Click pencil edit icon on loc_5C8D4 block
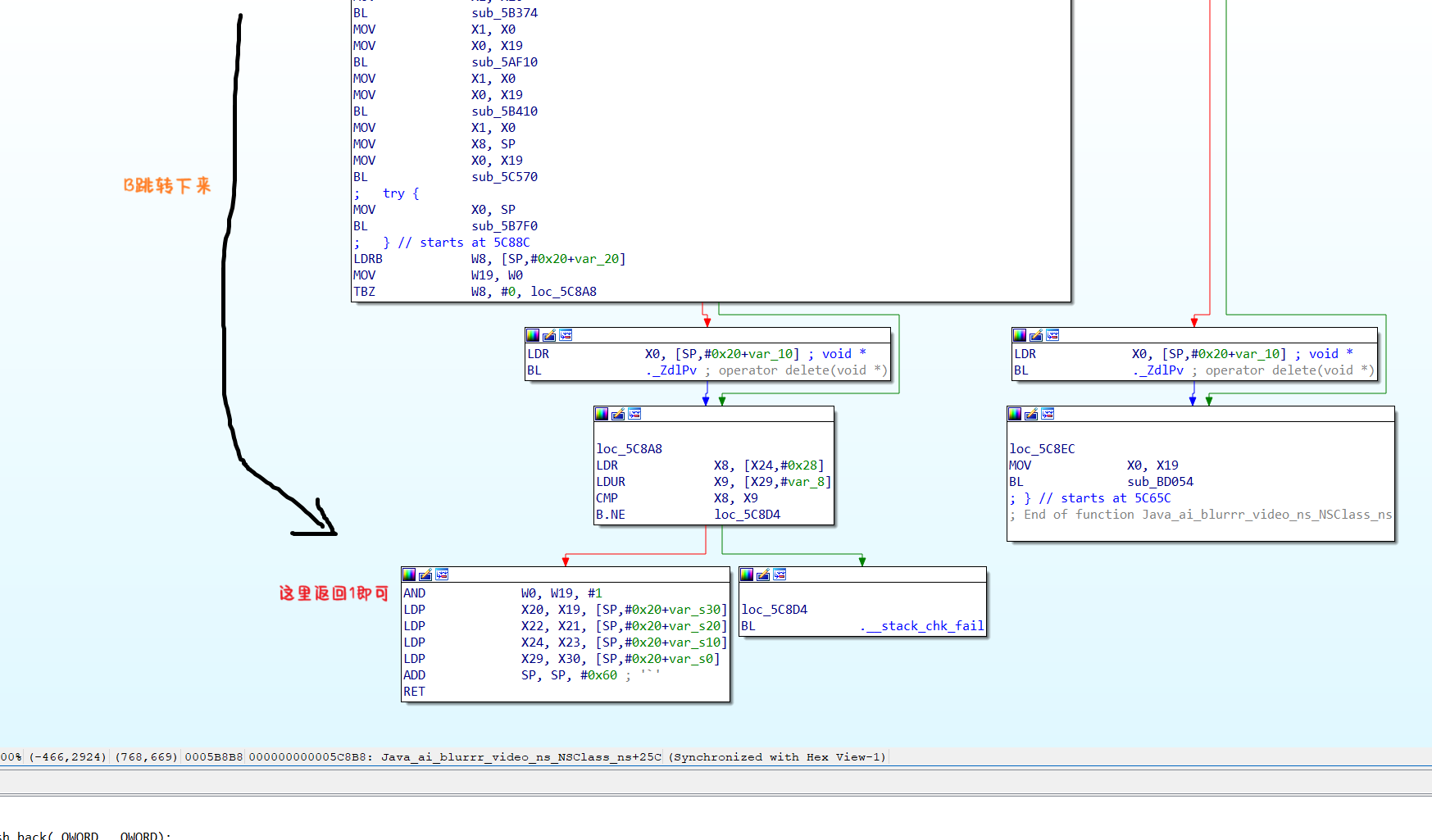This screenshot has height=840, width=1432. click(763, 574)
